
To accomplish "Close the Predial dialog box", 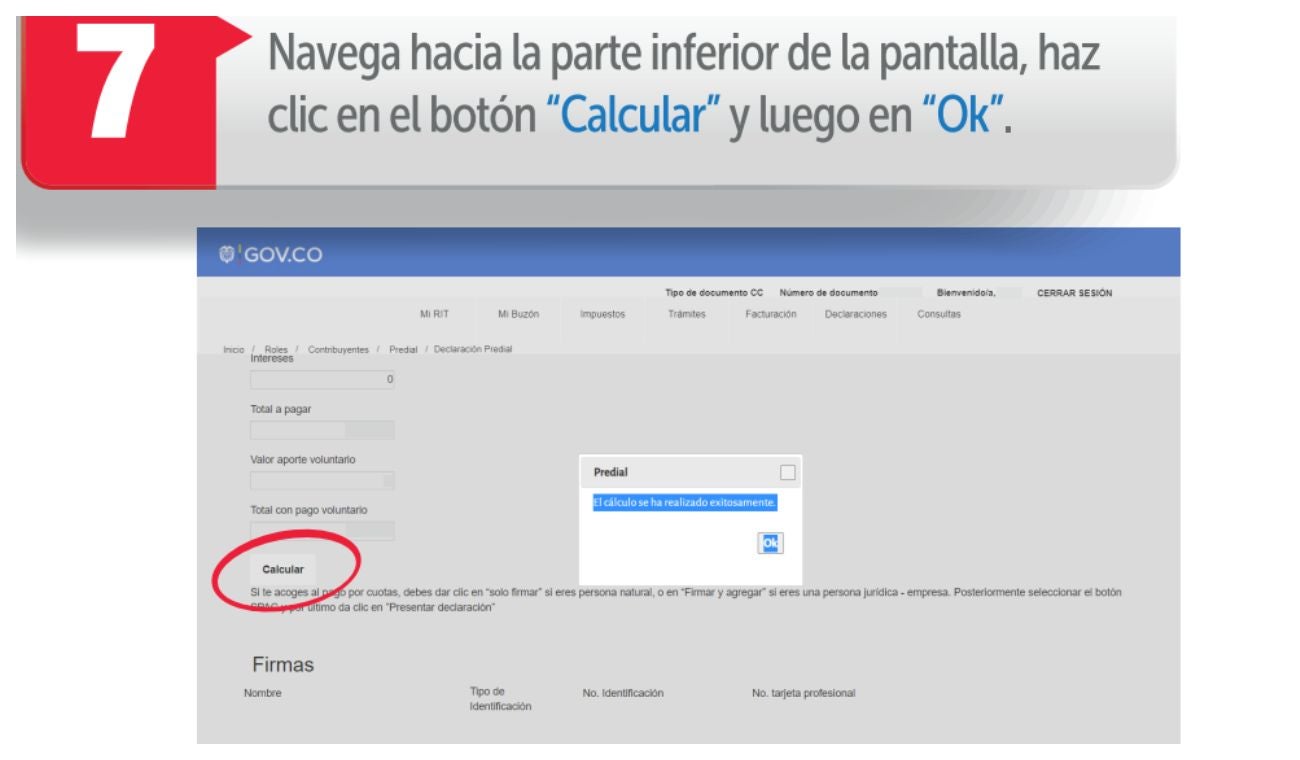I will 788,472.
